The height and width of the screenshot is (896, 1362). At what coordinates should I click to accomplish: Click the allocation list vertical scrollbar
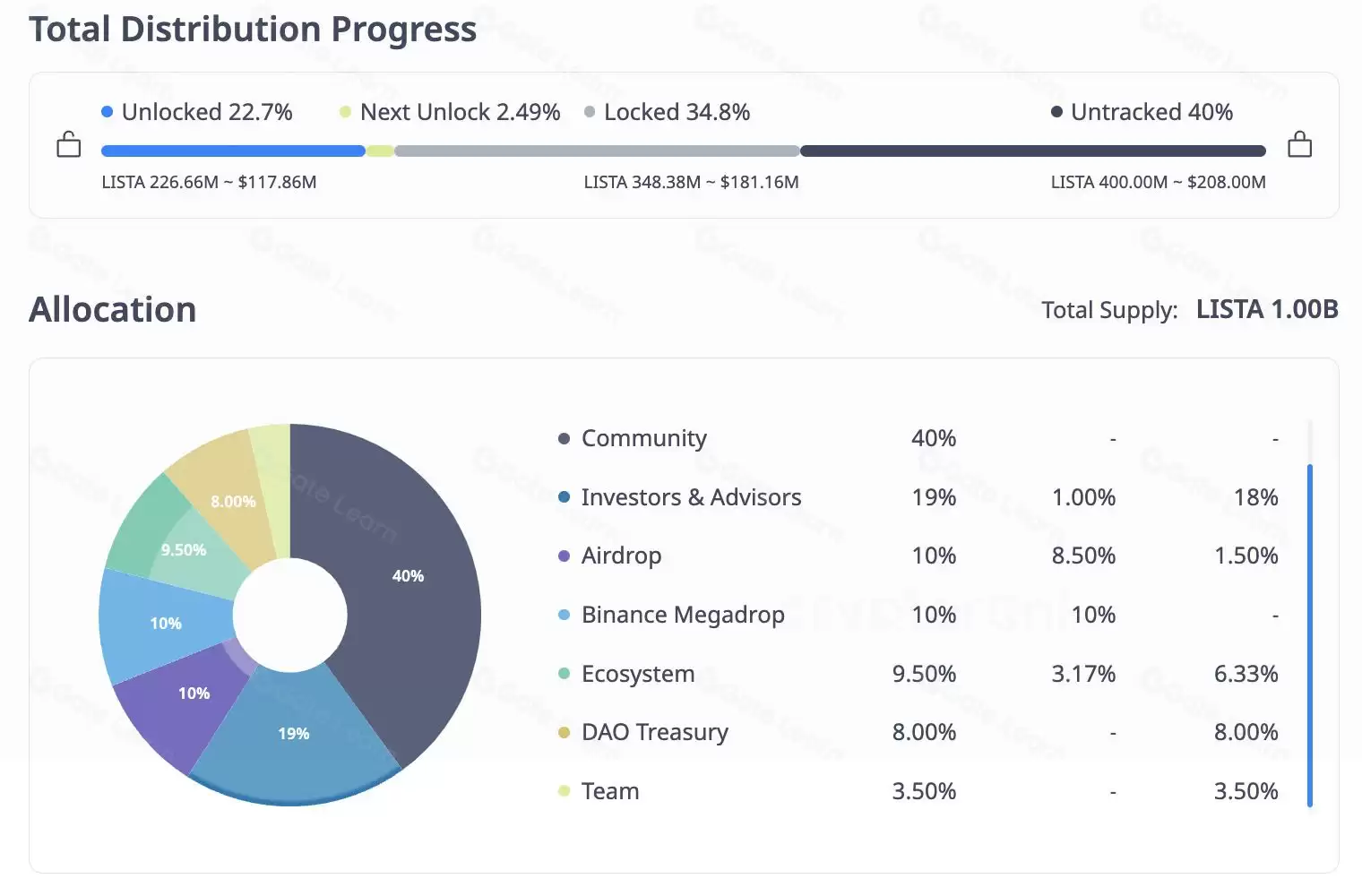[x=1309, y=634]
